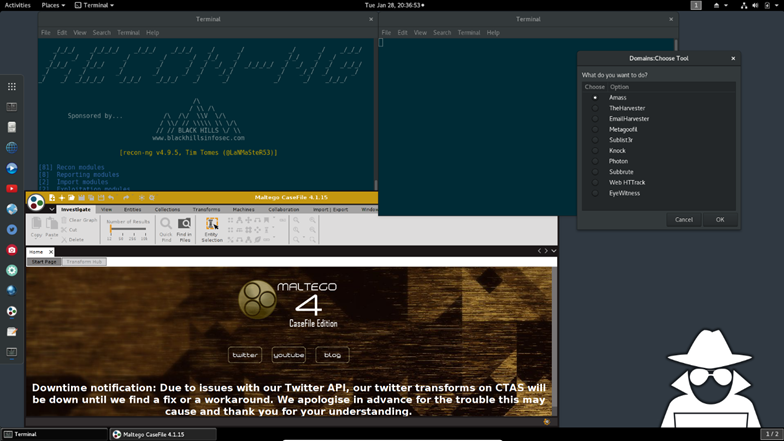Switch to the Transform Hub tab
The width and height of the screenshot is (784, 441).
point(84,262)
